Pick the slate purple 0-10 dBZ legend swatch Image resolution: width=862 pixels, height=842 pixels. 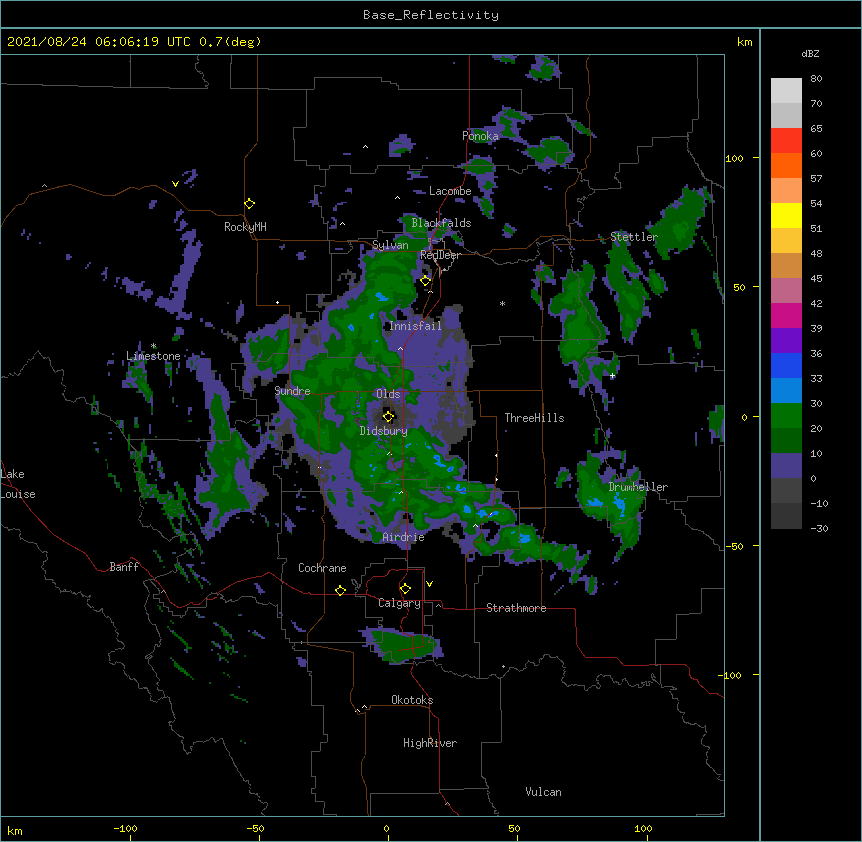click(786, 466)
